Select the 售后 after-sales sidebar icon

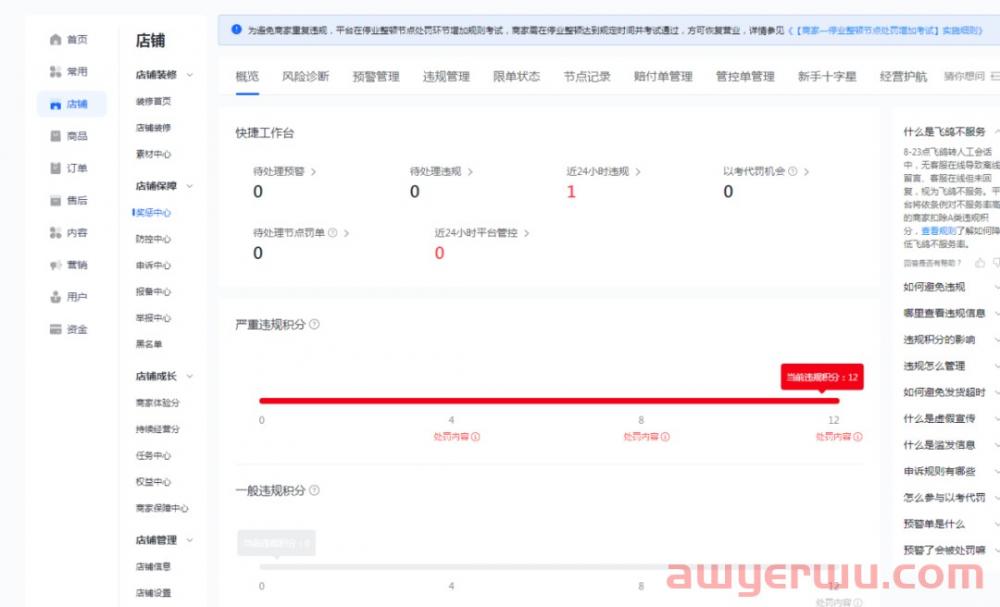click(56, 200)
